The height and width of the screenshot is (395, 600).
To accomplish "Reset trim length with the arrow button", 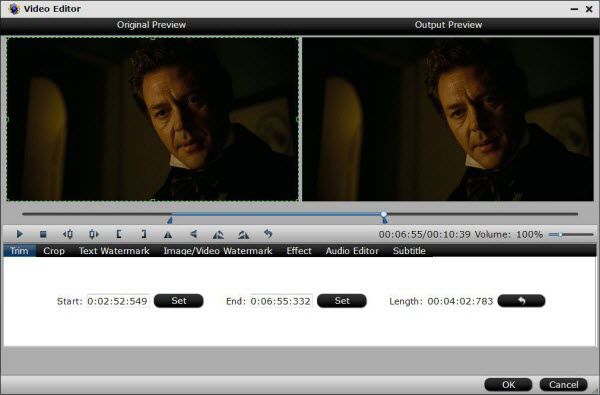I will pos(521,301).
